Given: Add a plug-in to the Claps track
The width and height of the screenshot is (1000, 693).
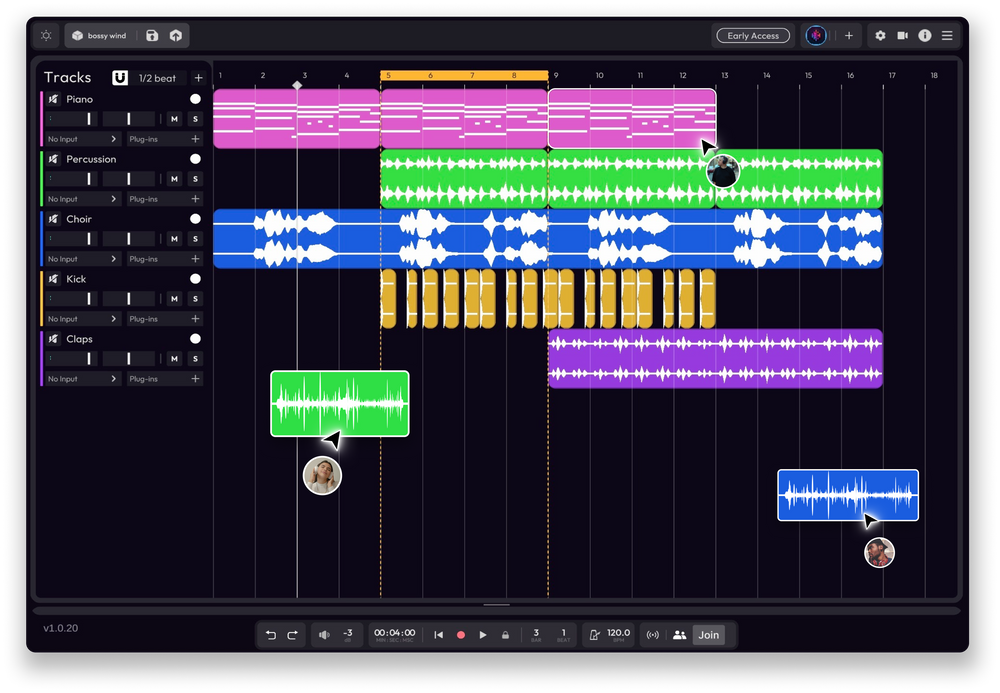Looking at the screenshot, I should [x=195, y=378].
